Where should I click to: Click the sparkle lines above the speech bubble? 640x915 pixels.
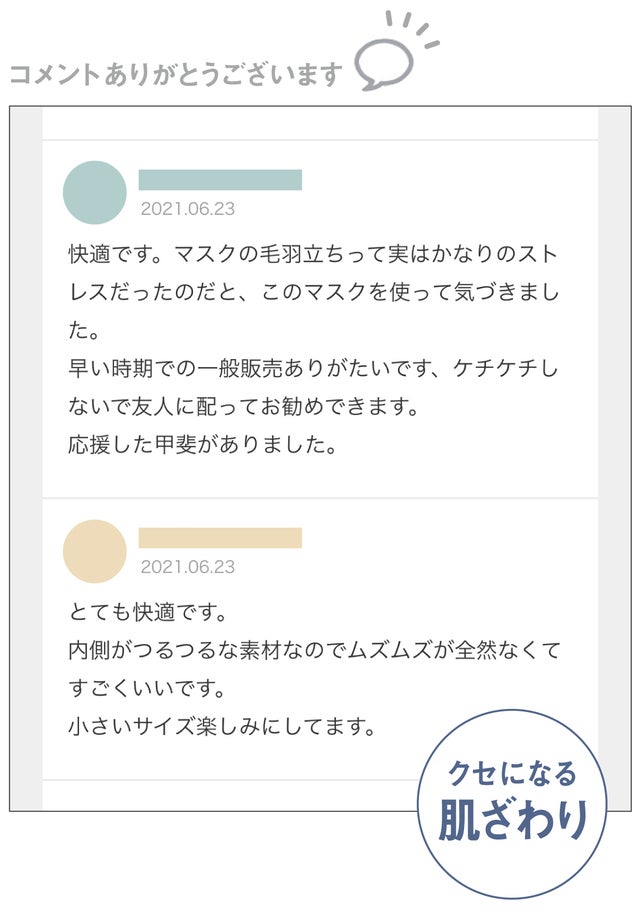(x=410, y=29)
